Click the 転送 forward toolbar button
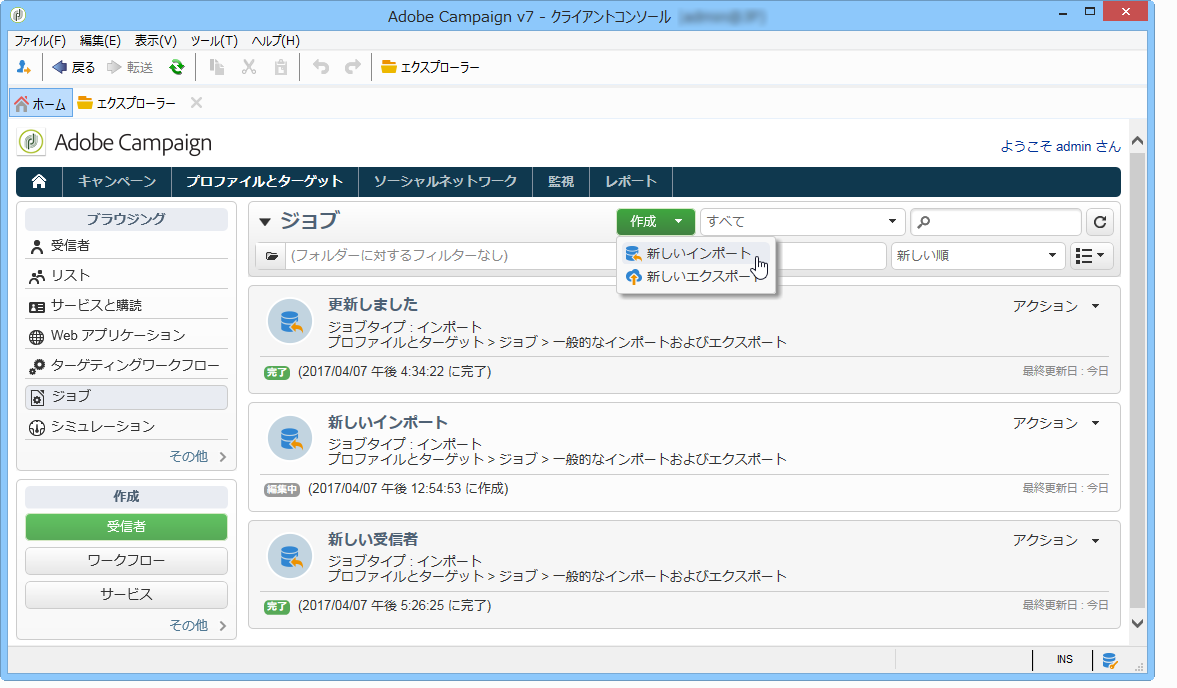 130,68
